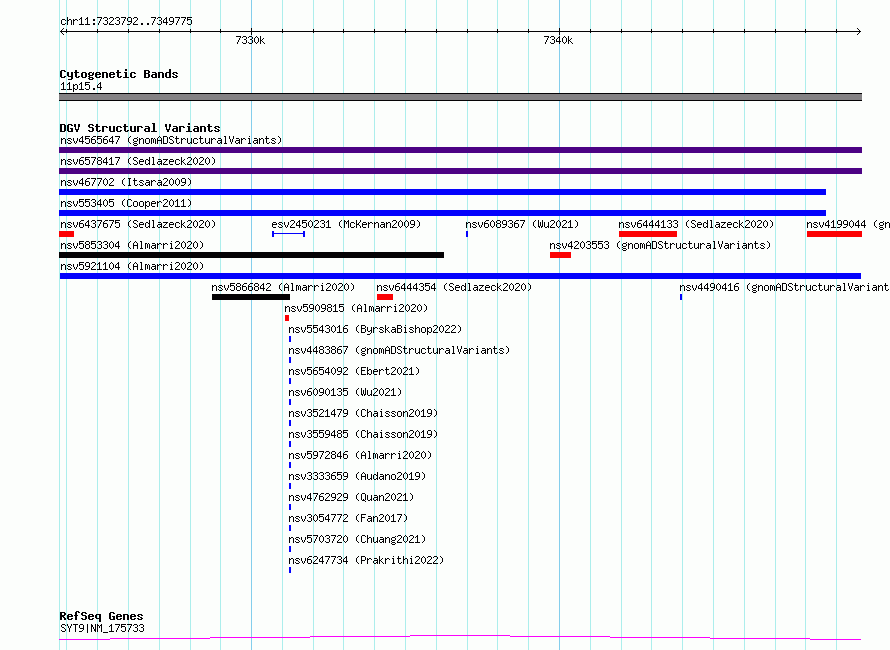Select the gray 11p15.4 cytogenetic band bar
This screenshot has height=650, width=890.
coord(460,97)
